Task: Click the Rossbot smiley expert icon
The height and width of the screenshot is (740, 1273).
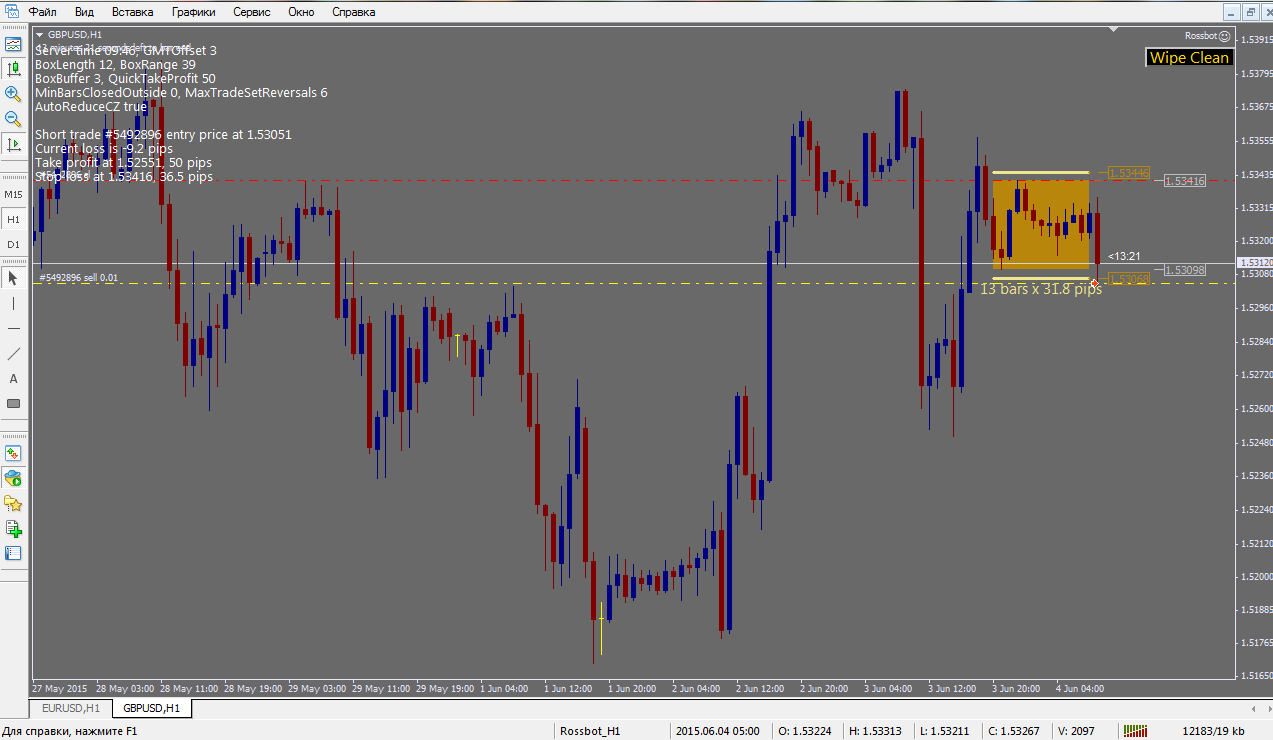Action: 1224,35
